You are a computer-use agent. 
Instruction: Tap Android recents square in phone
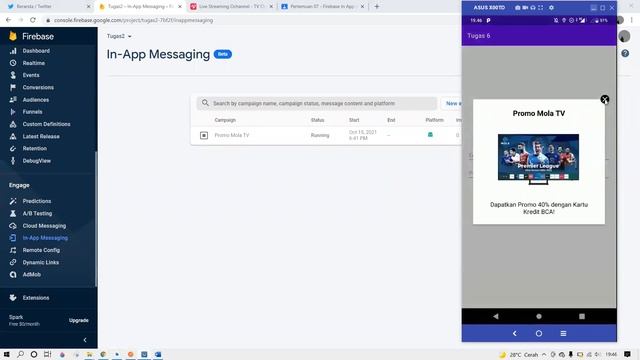click(582, 316)
